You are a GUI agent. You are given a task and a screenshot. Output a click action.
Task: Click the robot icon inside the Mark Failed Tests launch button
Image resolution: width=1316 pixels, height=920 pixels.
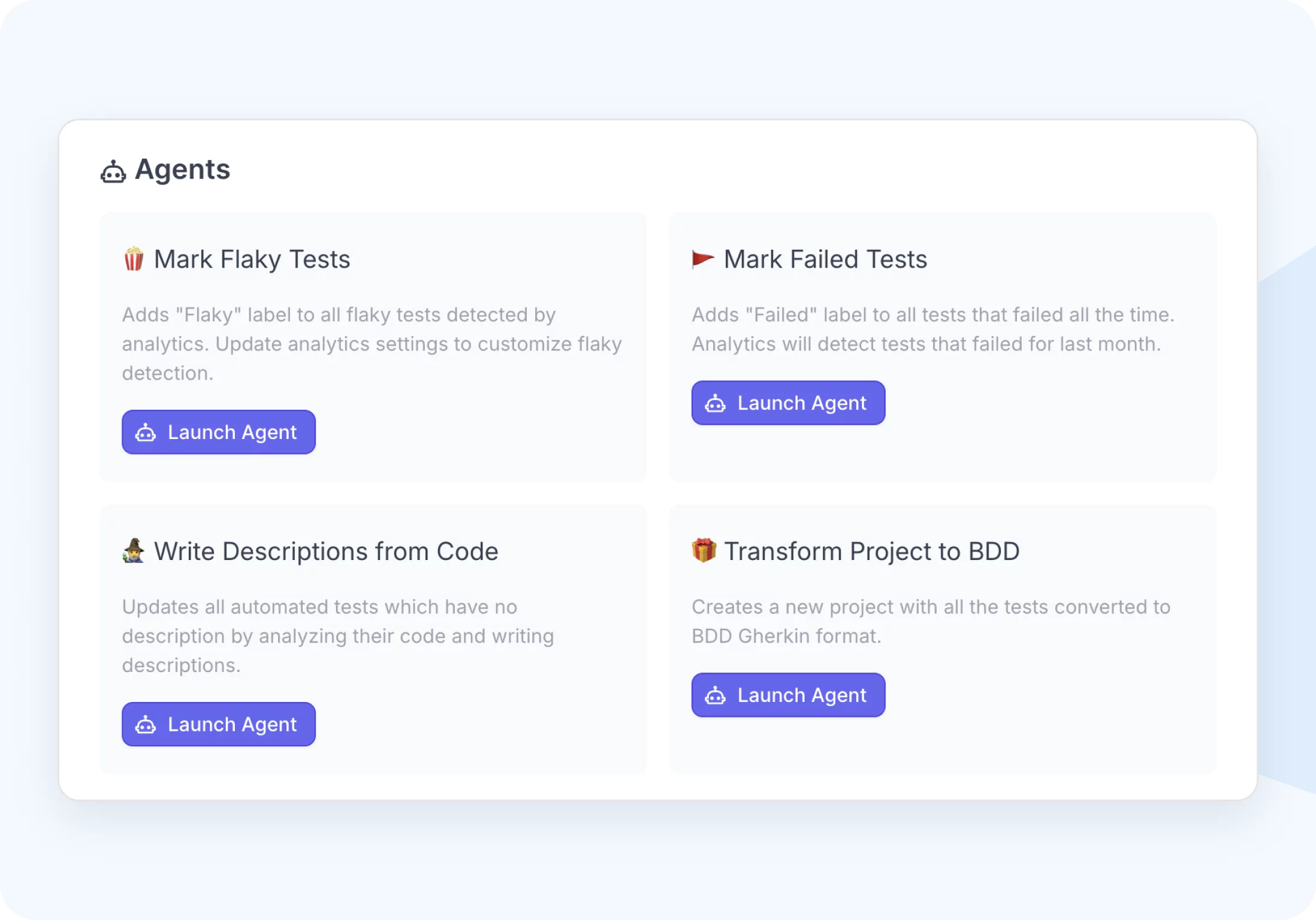715,403
